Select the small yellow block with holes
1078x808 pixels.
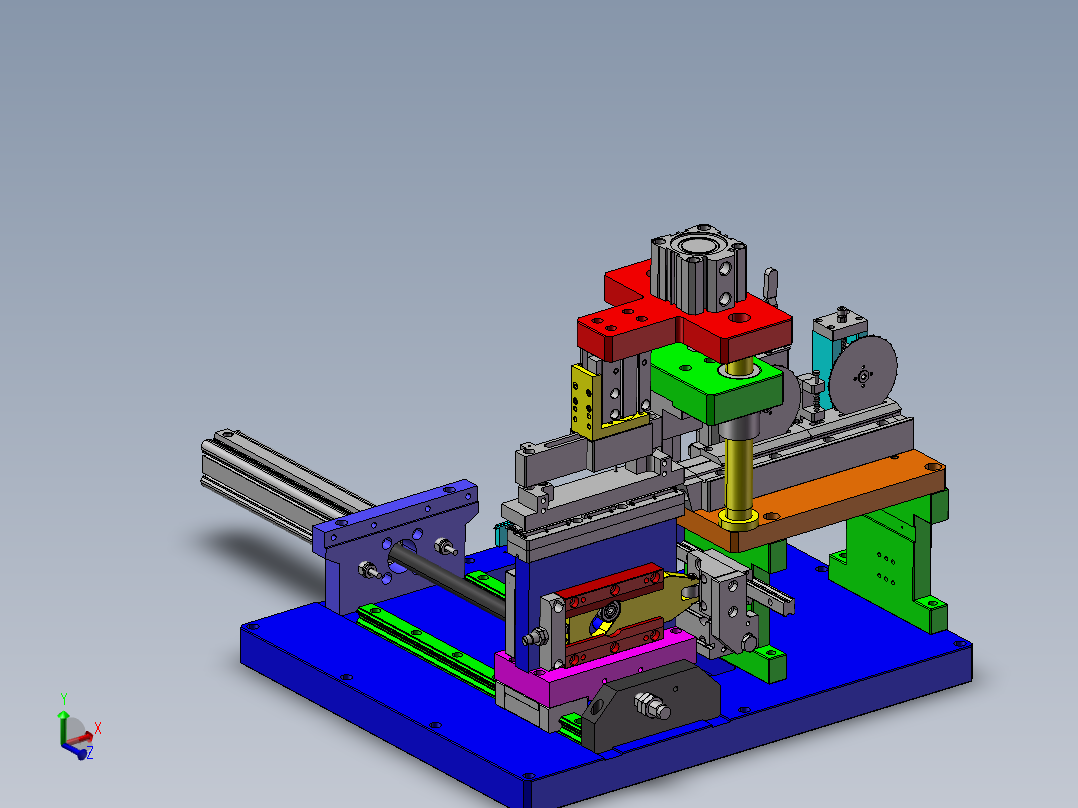click(585, 403)
